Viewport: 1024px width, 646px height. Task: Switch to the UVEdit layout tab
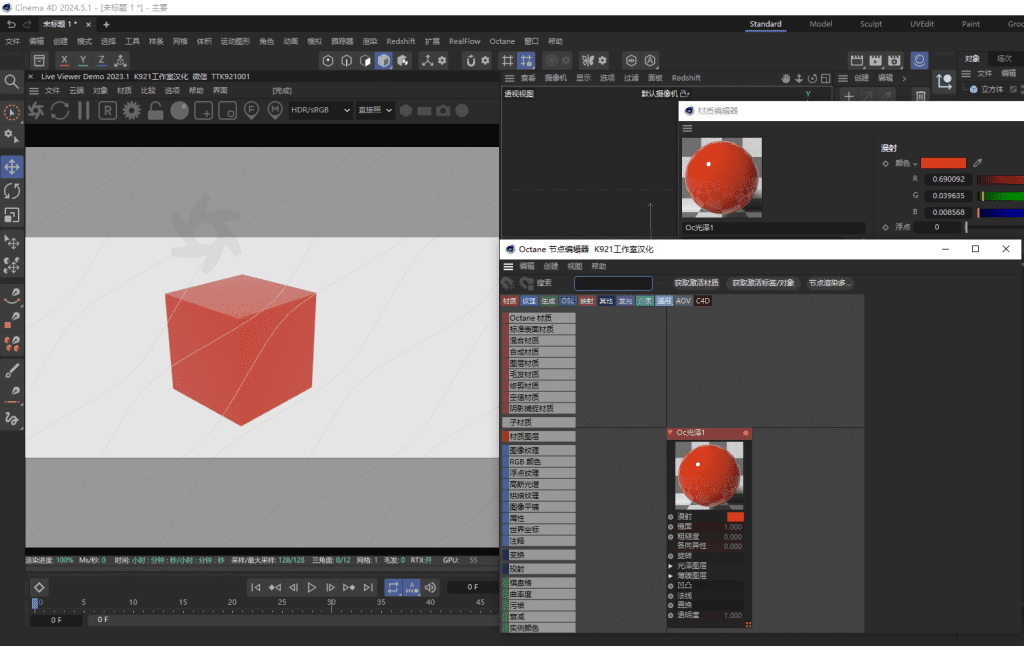921,24
